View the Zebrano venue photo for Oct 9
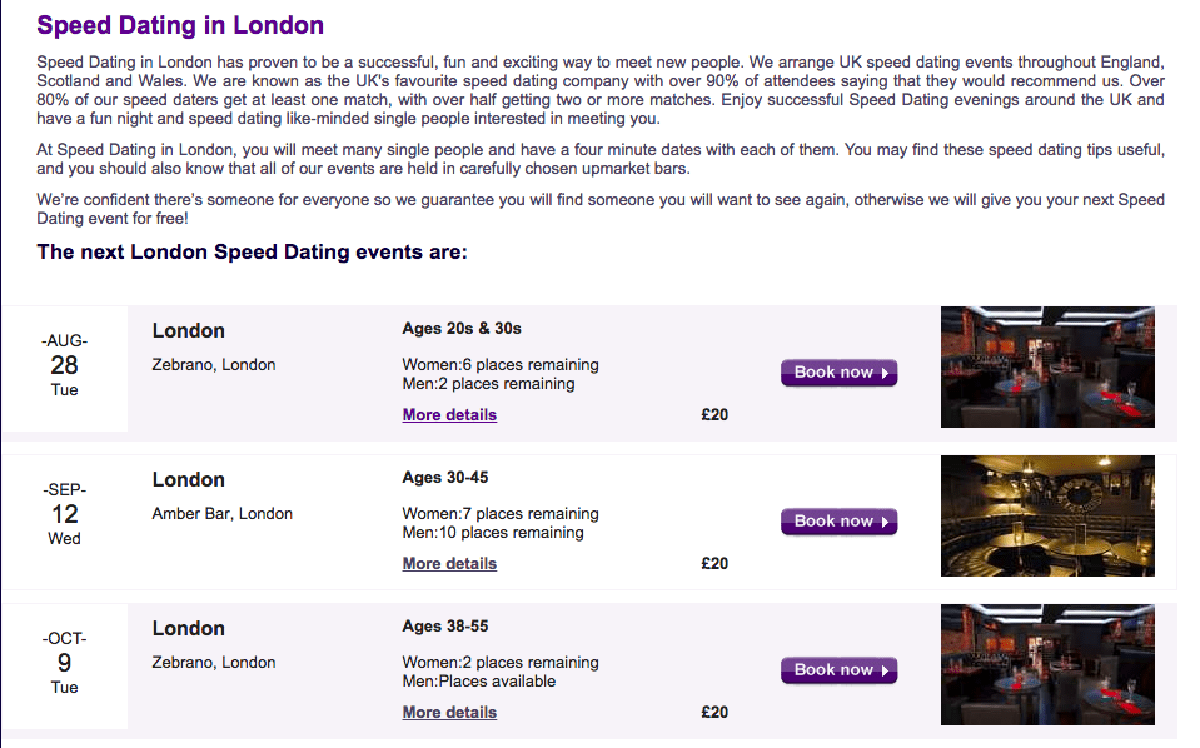 1048,665
